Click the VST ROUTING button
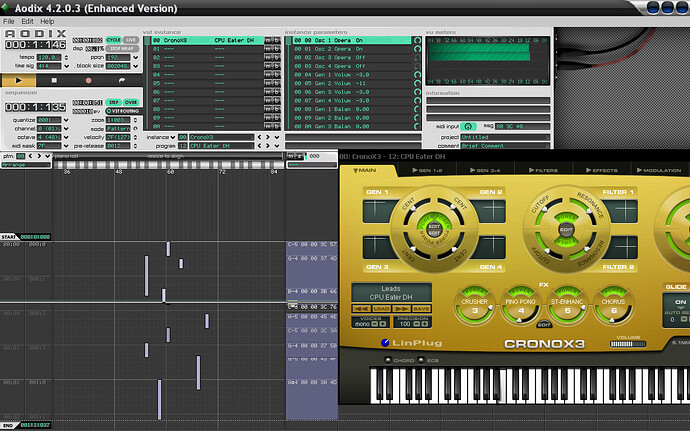The width and height of the screenshot is (690, 431). [123, 111]
